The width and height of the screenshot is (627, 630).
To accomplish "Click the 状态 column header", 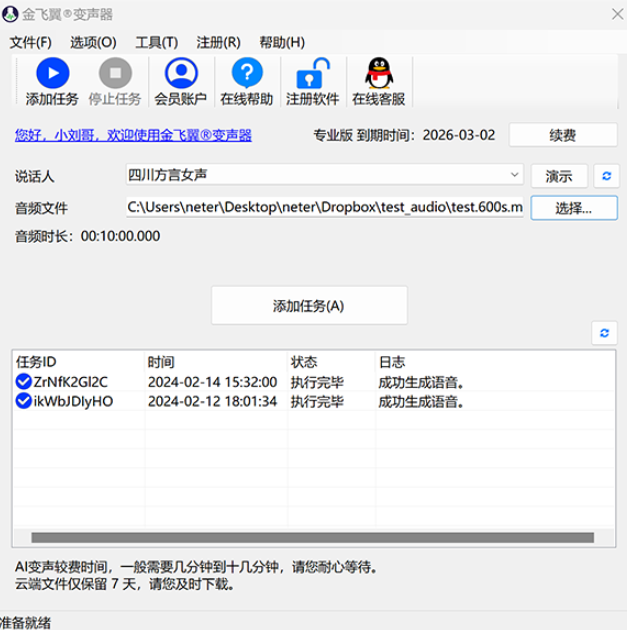I will click(331, 362).
